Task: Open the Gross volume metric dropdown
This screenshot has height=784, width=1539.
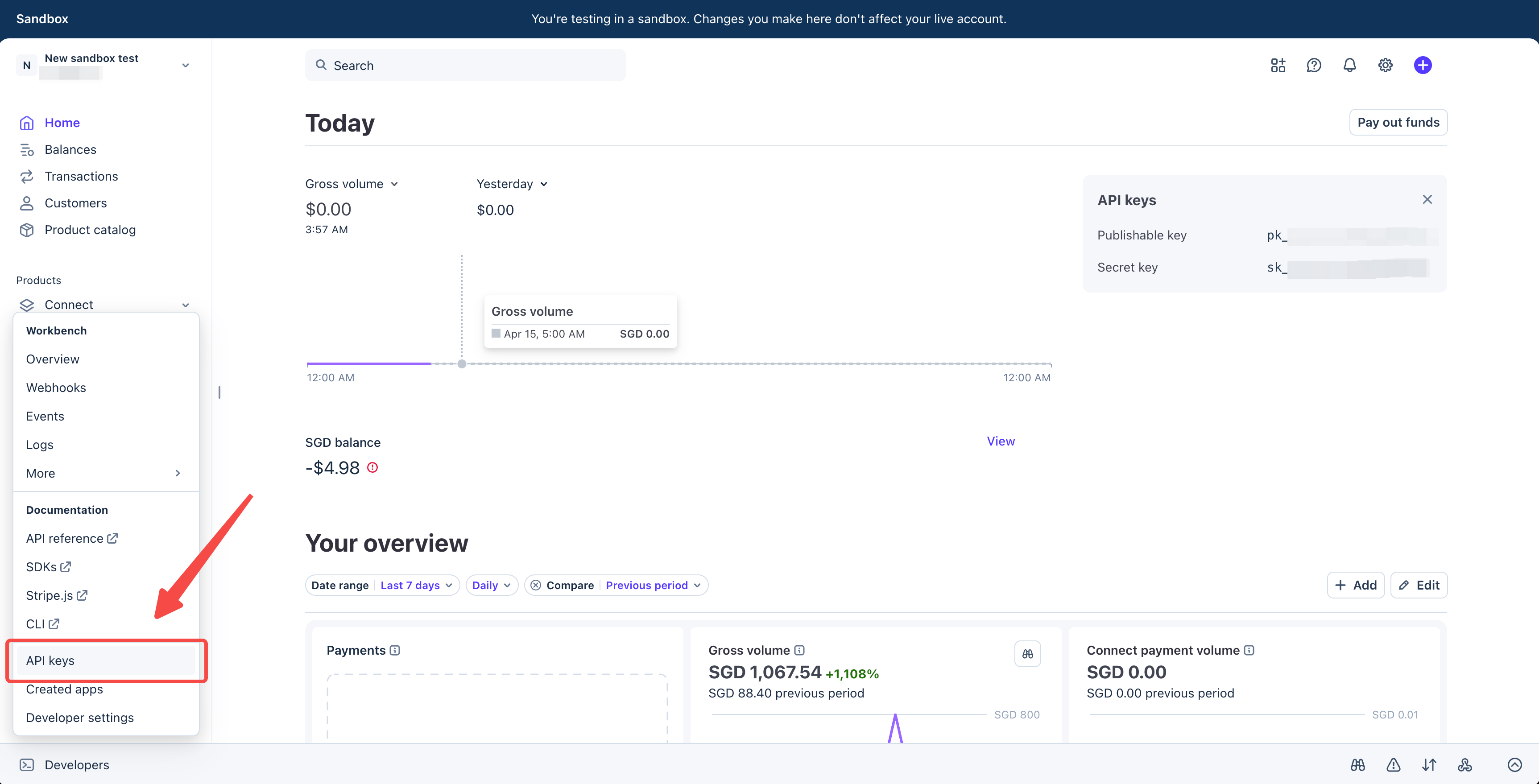Action: click(x=352, y=184)
